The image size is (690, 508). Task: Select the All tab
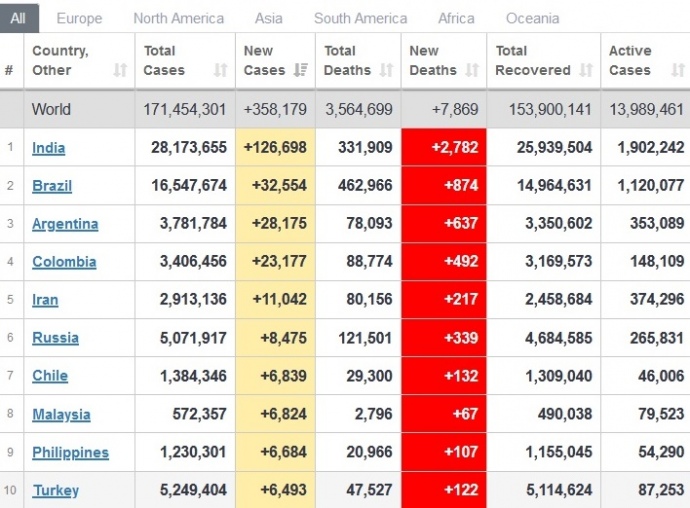[x=19, y=18]
